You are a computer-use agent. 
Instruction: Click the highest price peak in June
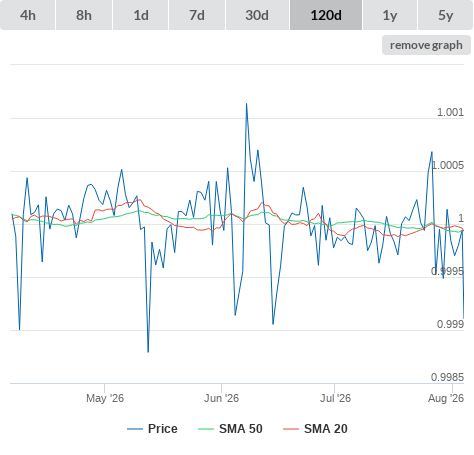click(246, 104)
